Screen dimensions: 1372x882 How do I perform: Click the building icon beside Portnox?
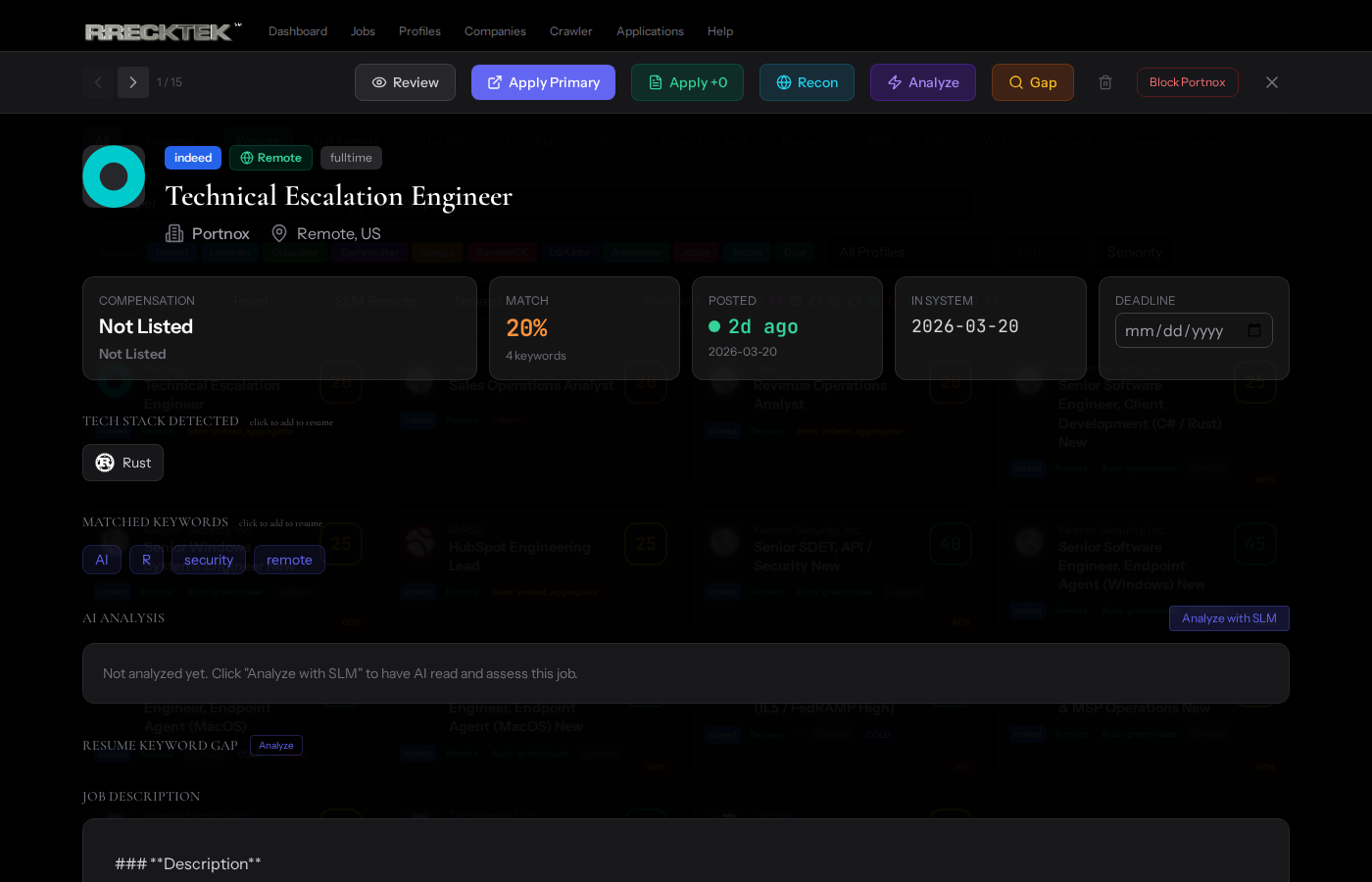coord(174,233)
